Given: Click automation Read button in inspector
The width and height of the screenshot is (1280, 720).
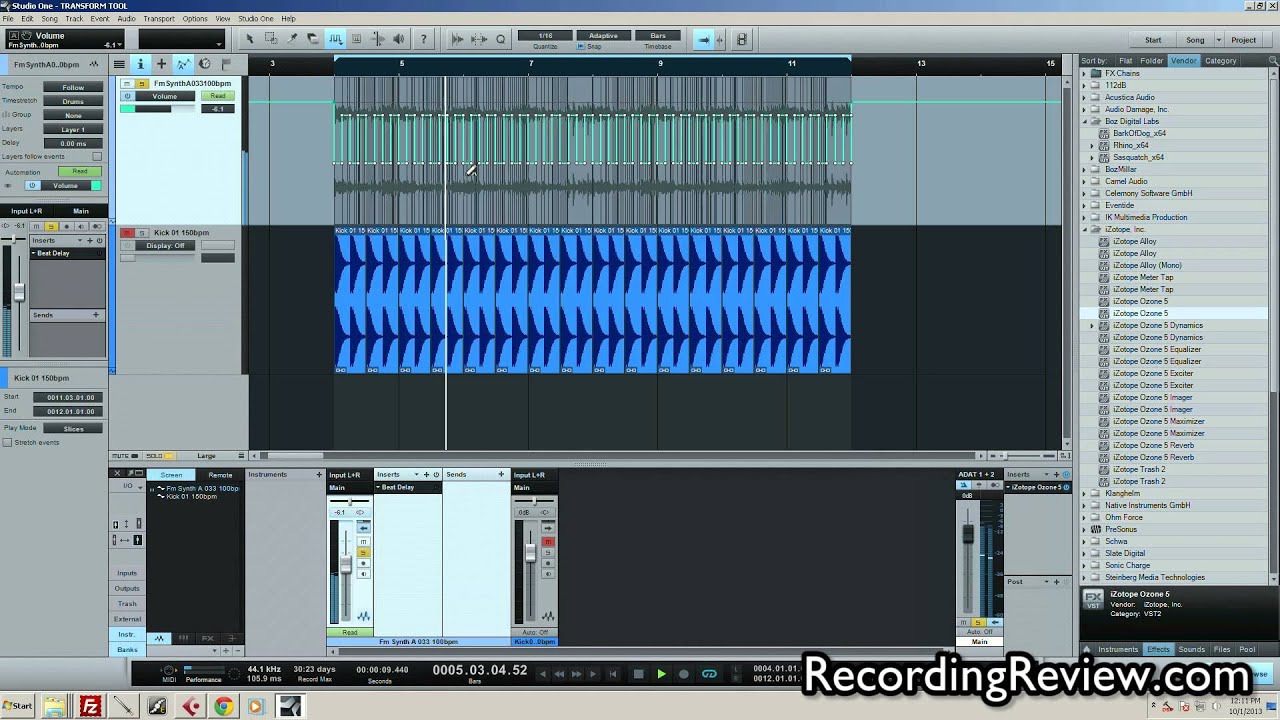Looking at the screenshot, I should point(80,171).
